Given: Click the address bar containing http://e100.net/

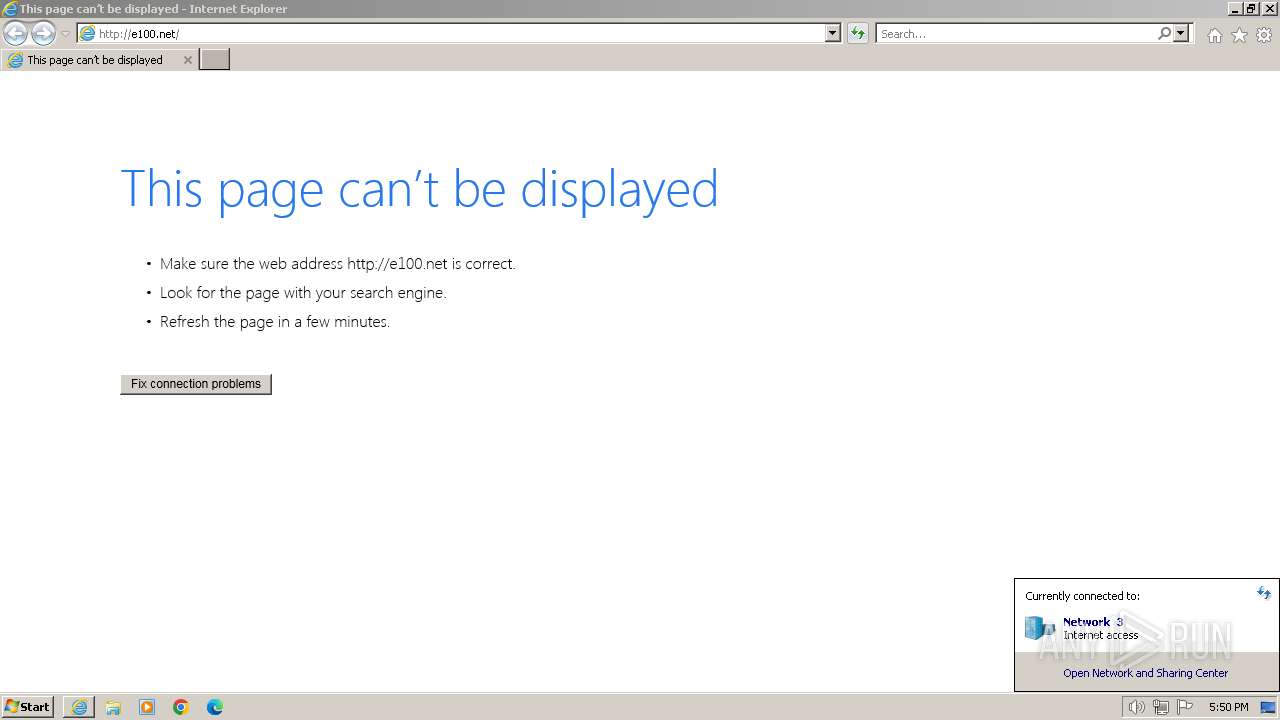Looking at the screenshot, I should [451, 34].
